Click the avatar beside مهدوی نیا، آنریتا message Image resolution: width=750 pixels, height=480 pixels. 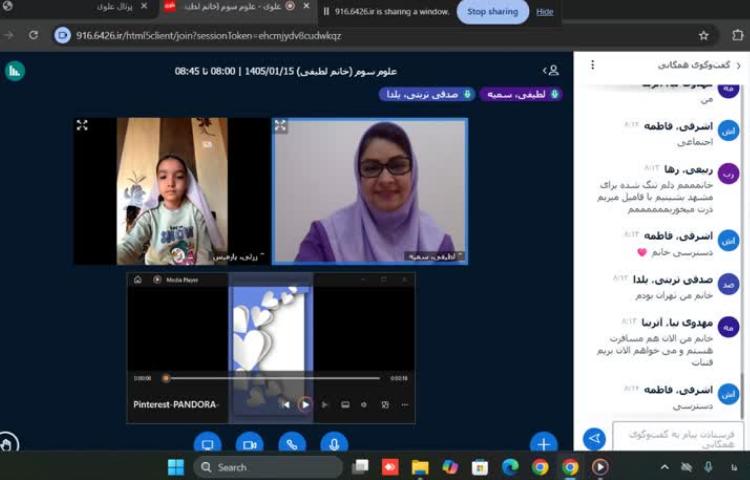click(x=728, y=327)
